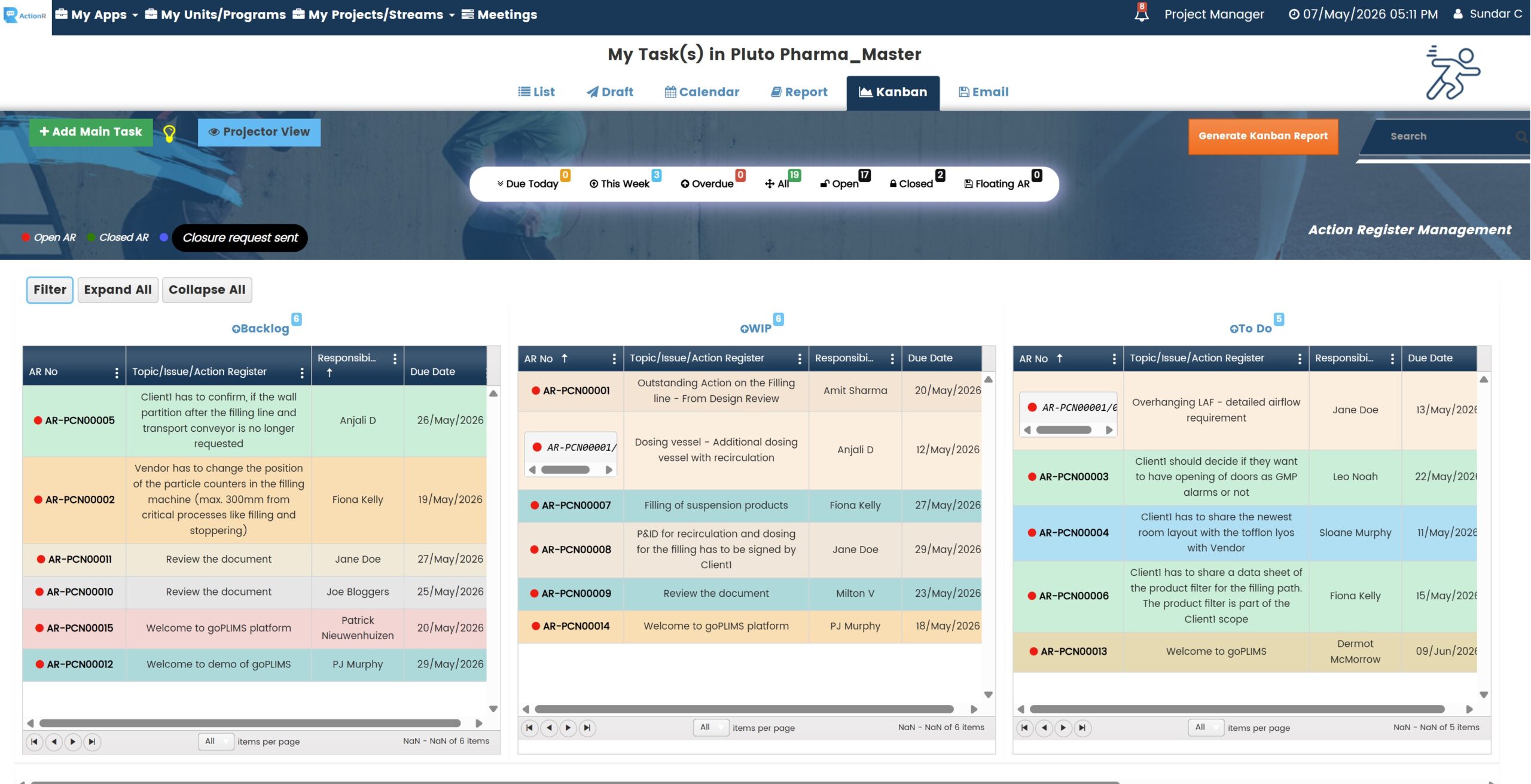1531x784 pixels.
Task: Open the My Projects/Streams dropdown
Action: [x=374, y=14]
